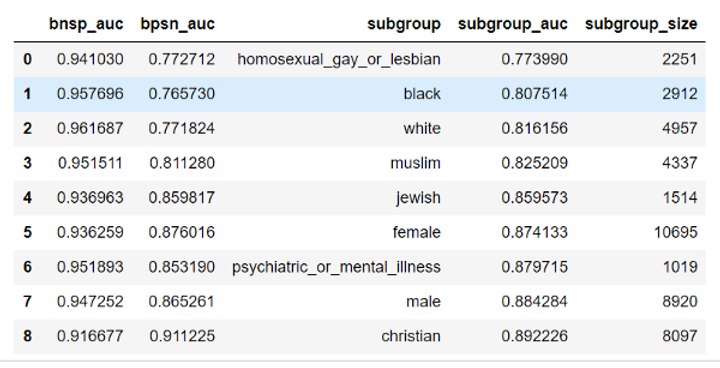Select the psychiatric_or_mental_illness cell
The height and width of the screenshot is (368, 720).
click(x=336, y=267)
